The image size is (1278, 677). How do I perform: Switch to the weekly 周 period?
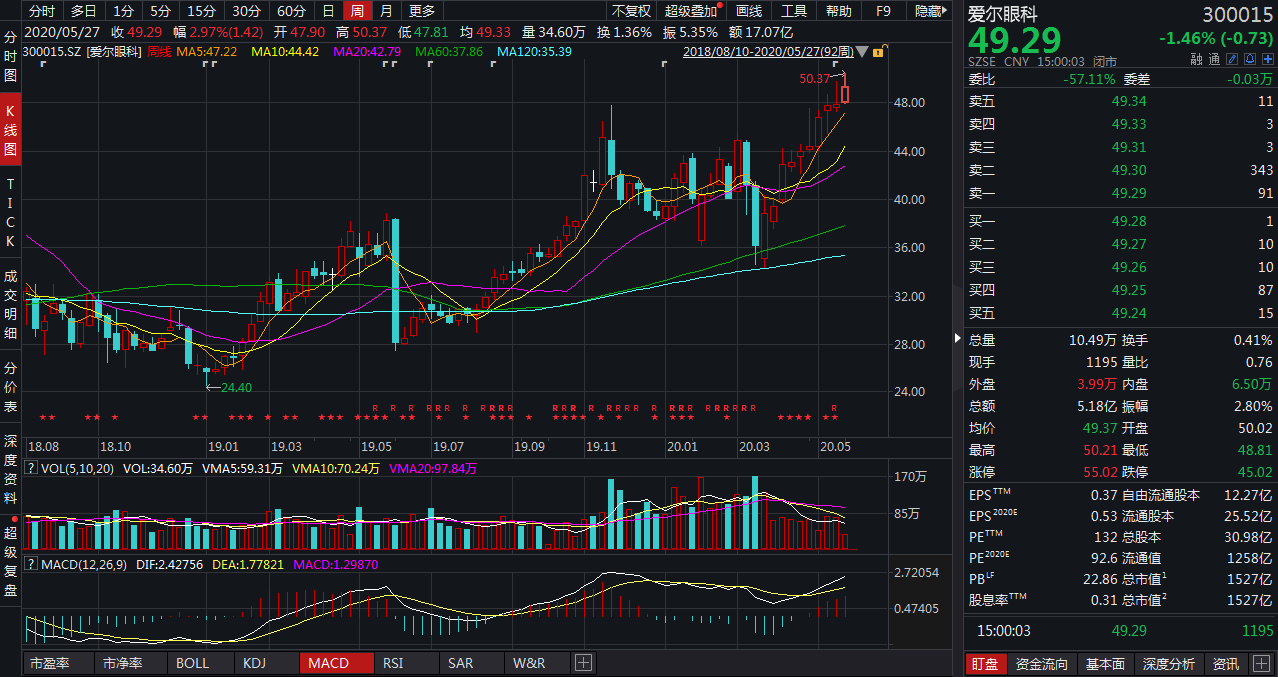(x=356, y=11)
